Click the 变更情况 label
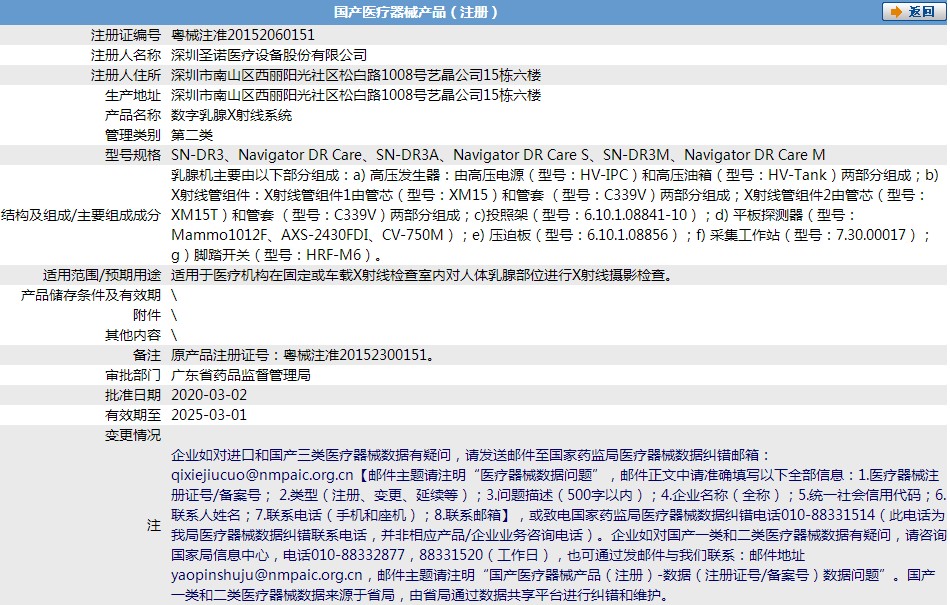The height and width of the screenshot is (605, 950). tap(133, 435)
